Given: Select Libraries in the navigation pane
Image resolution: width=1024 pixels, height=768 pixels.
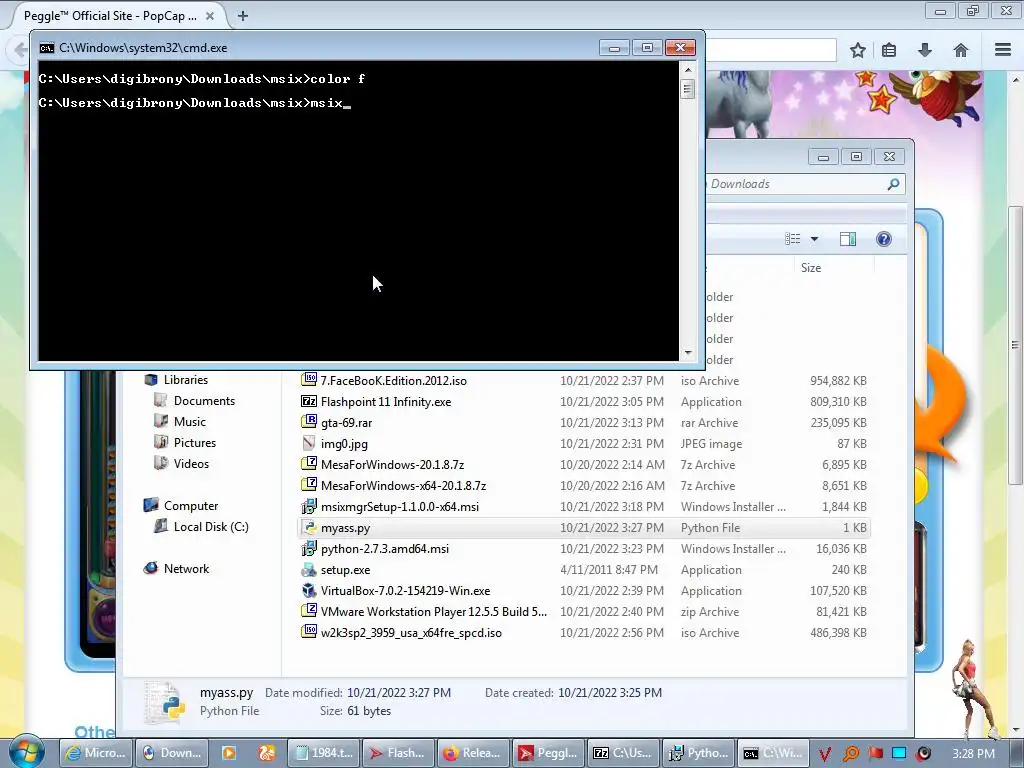Looking at the screenshot, I should 185,379.
